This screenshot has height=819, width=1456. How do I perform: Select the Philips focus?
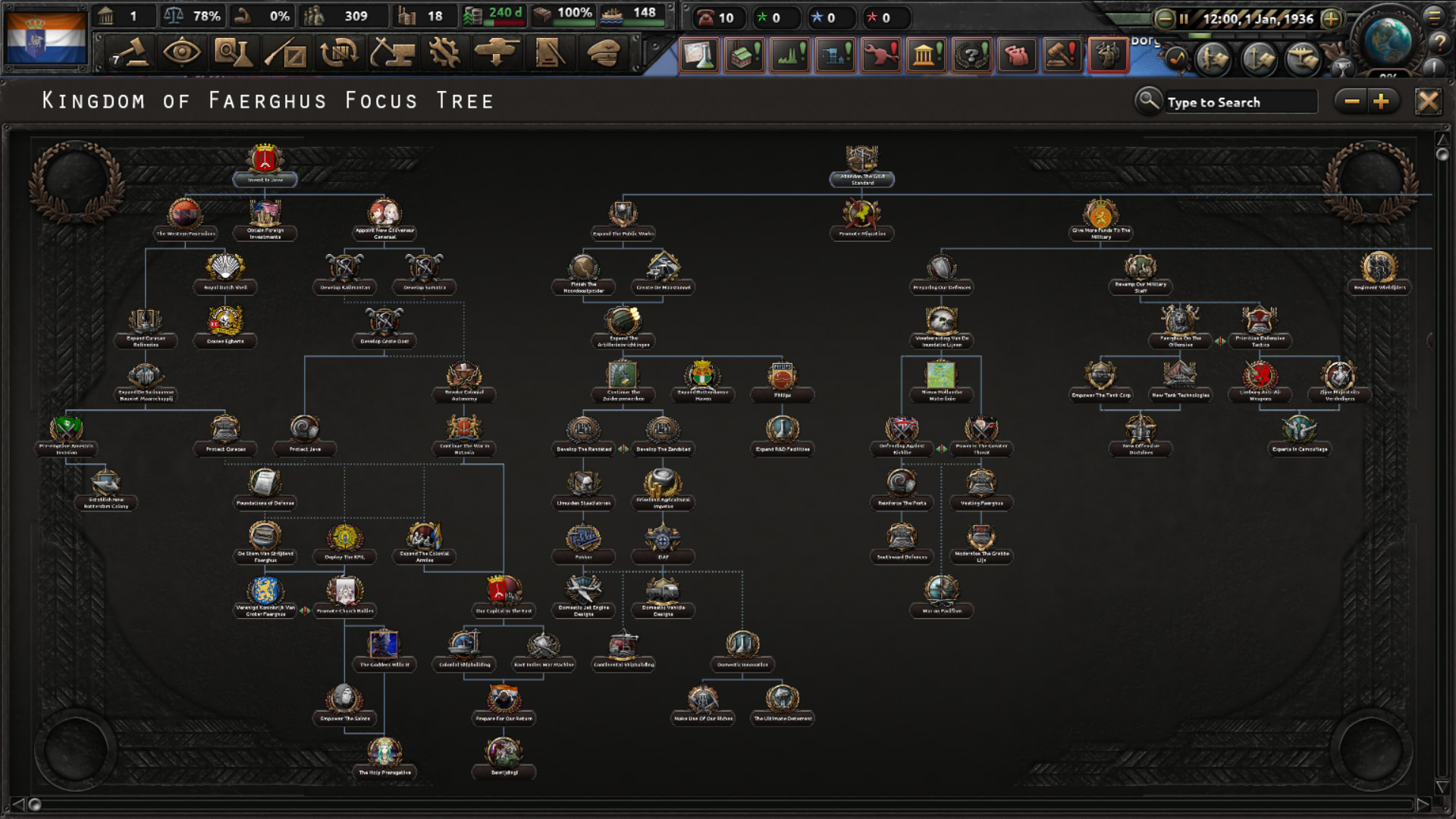click(x=782, y=381)
